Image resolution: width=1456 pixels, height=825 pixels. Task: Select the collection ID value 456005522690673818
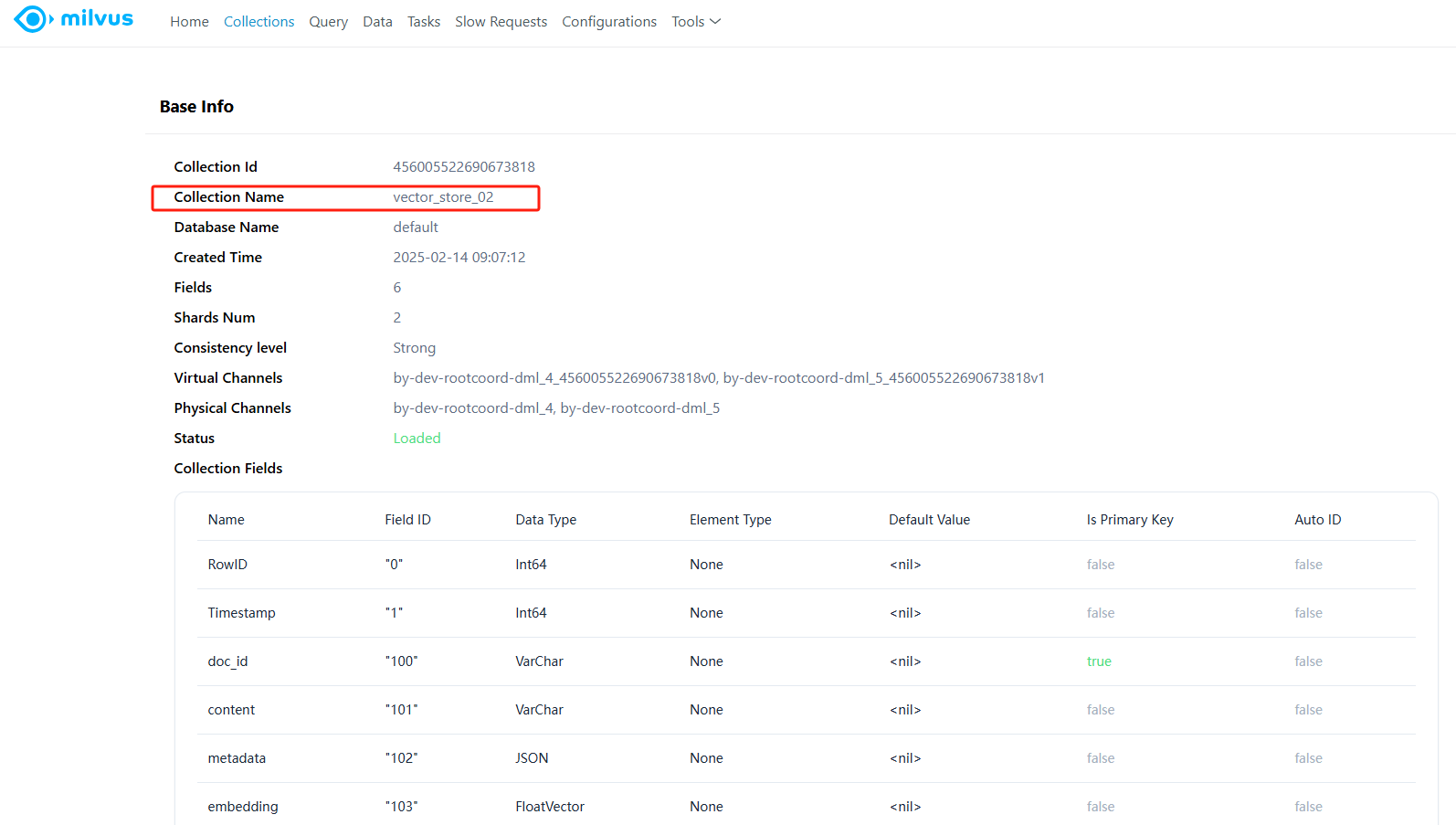(464, 167)
